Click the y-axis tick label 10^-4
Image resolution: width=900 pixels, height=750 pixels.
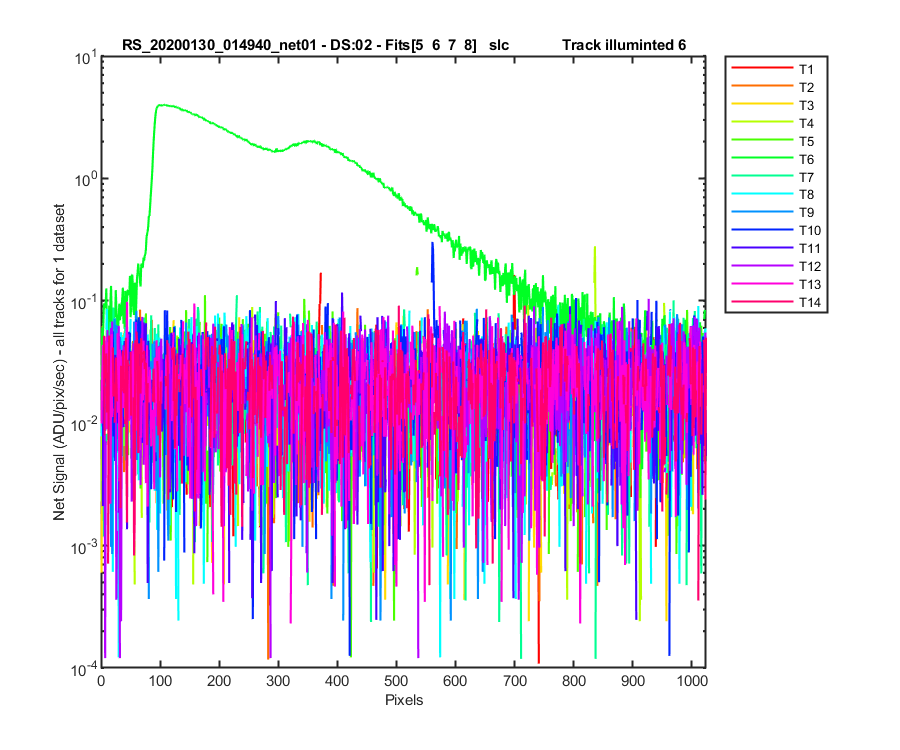(x=82, y=669)
